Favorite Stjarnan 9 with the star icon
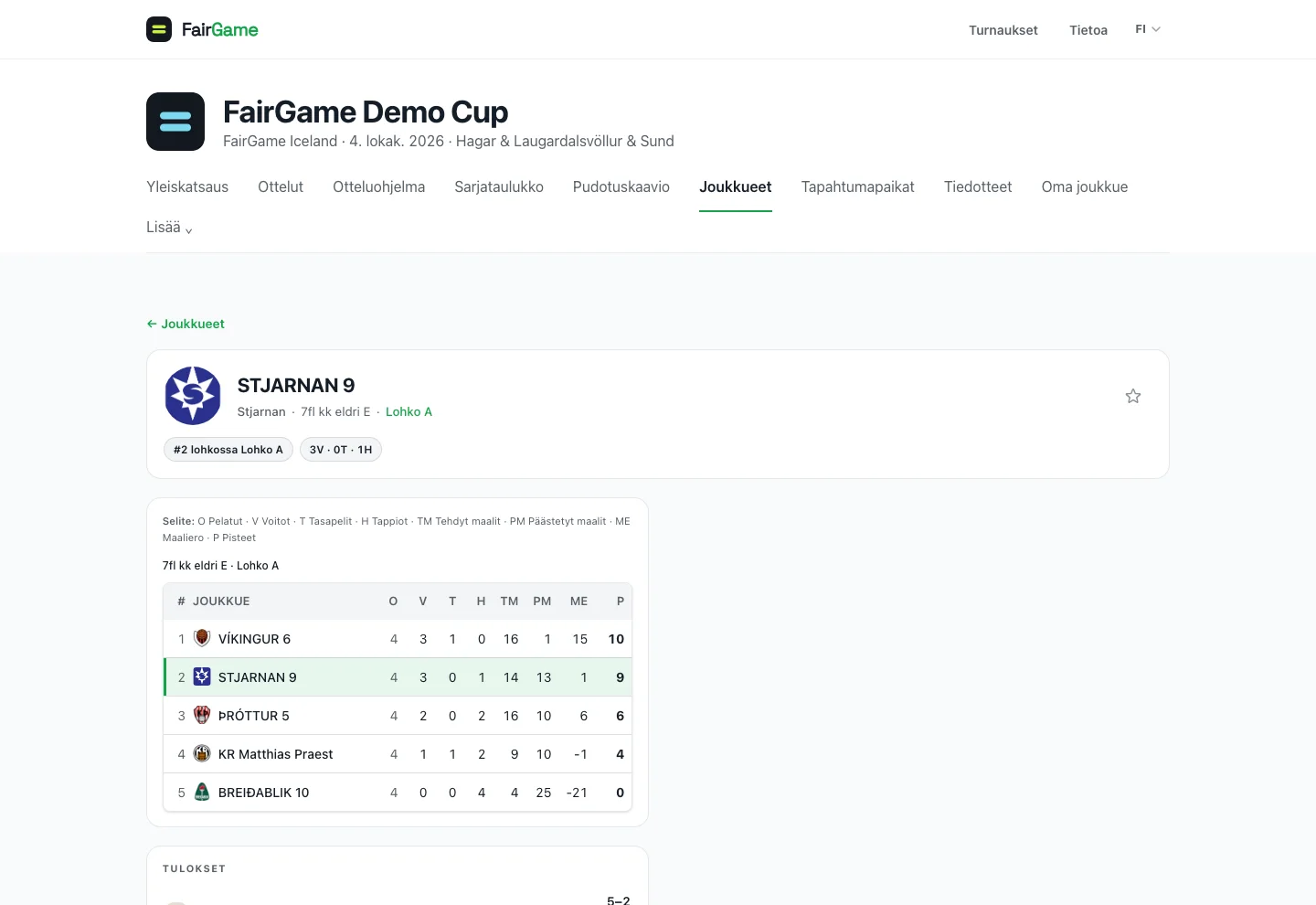 point(1133,396)
